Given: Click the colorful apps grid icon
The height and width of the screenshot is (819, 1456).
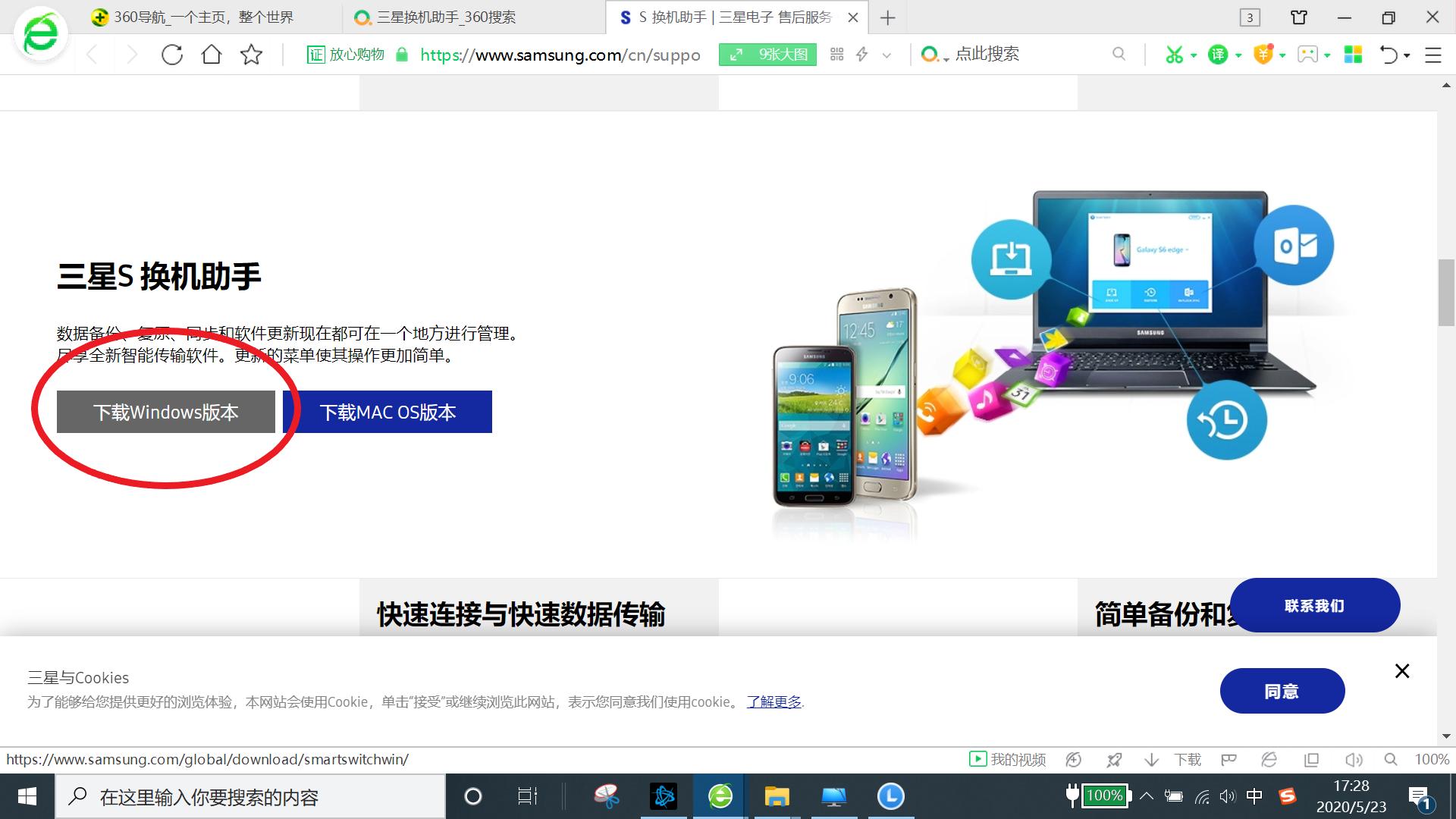Looking at the screenshot, I should (1355, 55).
